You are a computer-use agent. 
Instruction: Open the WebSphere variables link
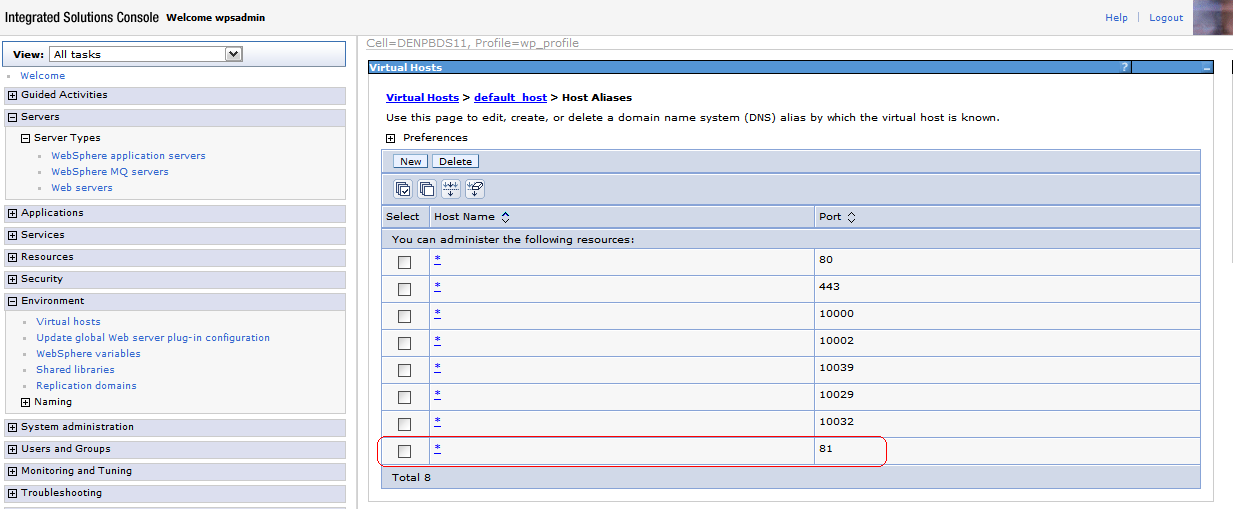tap(88, 354)
